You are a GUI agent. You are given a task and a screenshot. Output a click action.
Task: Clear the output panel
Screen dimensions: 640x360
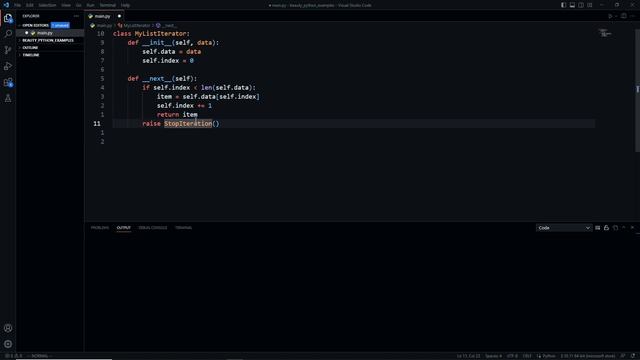598,228
